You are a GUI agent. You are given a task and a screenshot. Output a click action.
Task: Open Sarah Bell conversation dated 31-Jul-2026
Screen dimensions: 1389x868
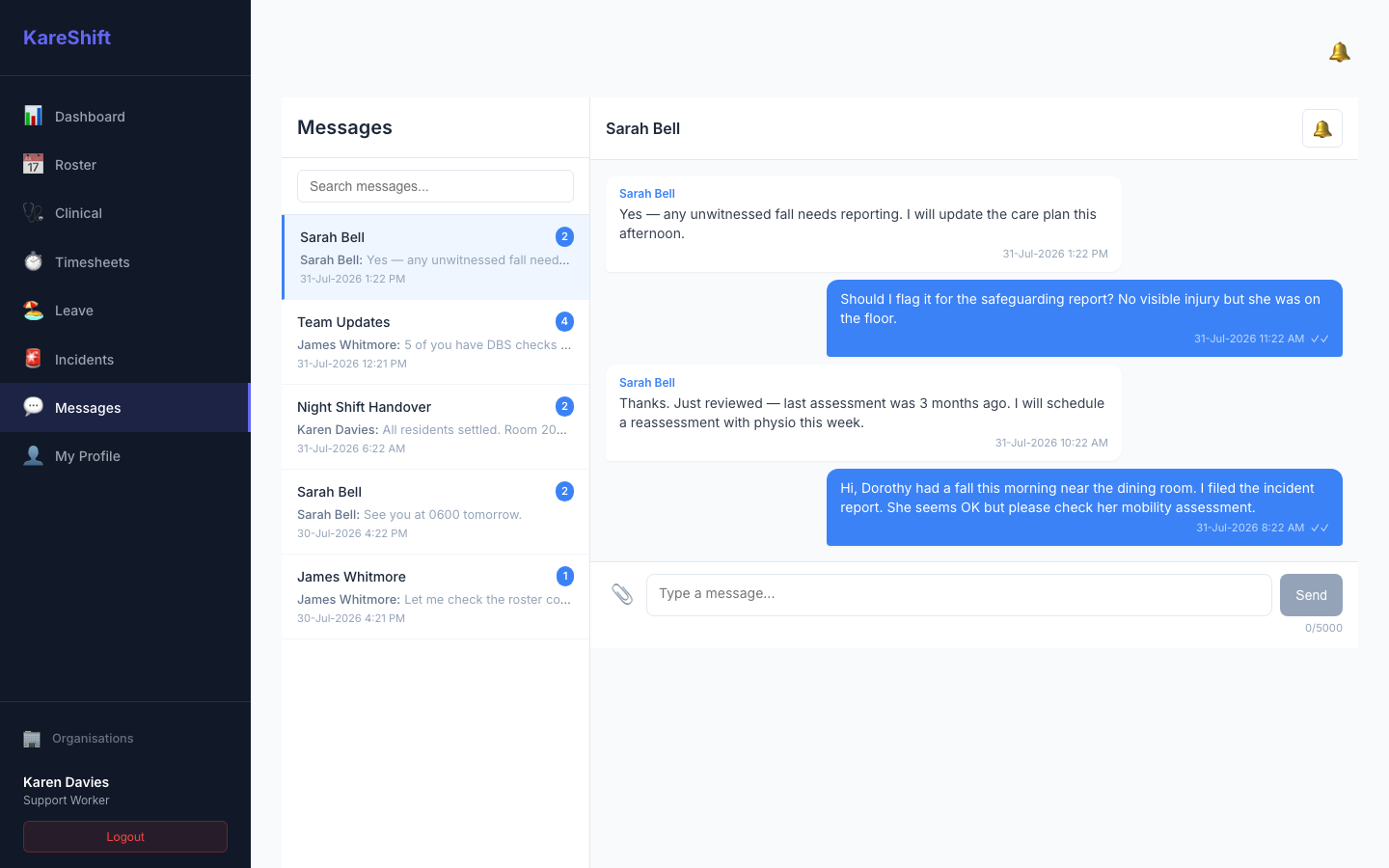[436, 258]
